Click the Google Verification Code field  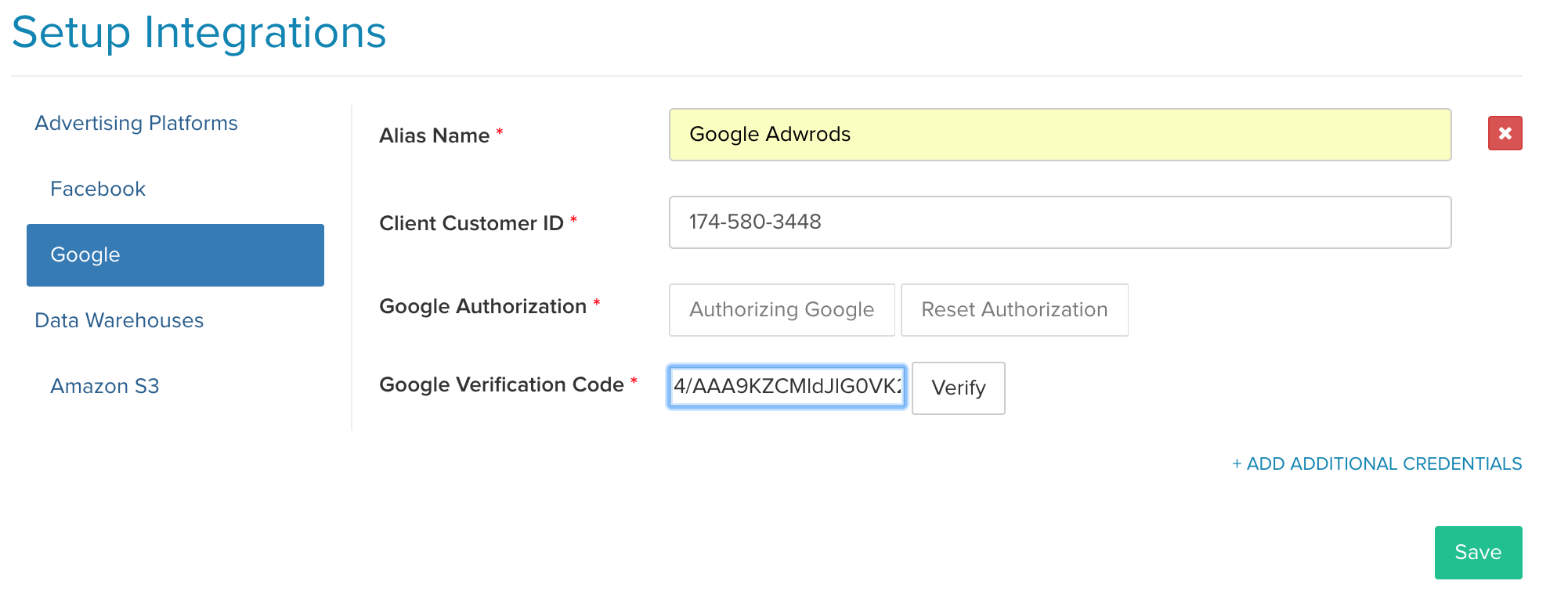pos(787,387)
